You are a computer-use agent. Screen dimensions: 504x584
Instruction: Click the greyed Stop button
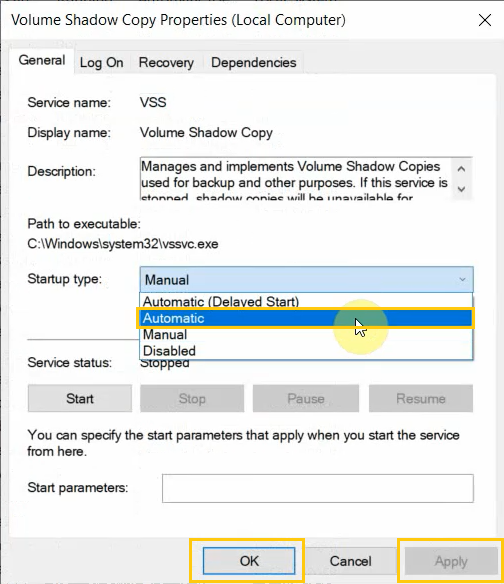192,399
